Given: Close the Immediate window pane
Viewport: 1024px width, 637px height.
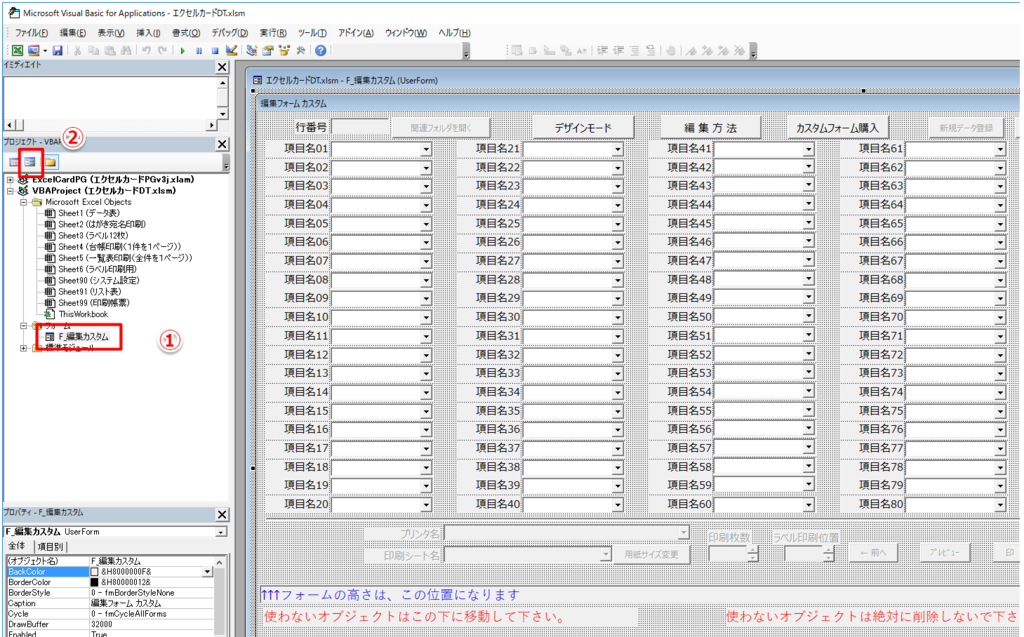Looking at the screenshot, I should click(x=222, y=67).
